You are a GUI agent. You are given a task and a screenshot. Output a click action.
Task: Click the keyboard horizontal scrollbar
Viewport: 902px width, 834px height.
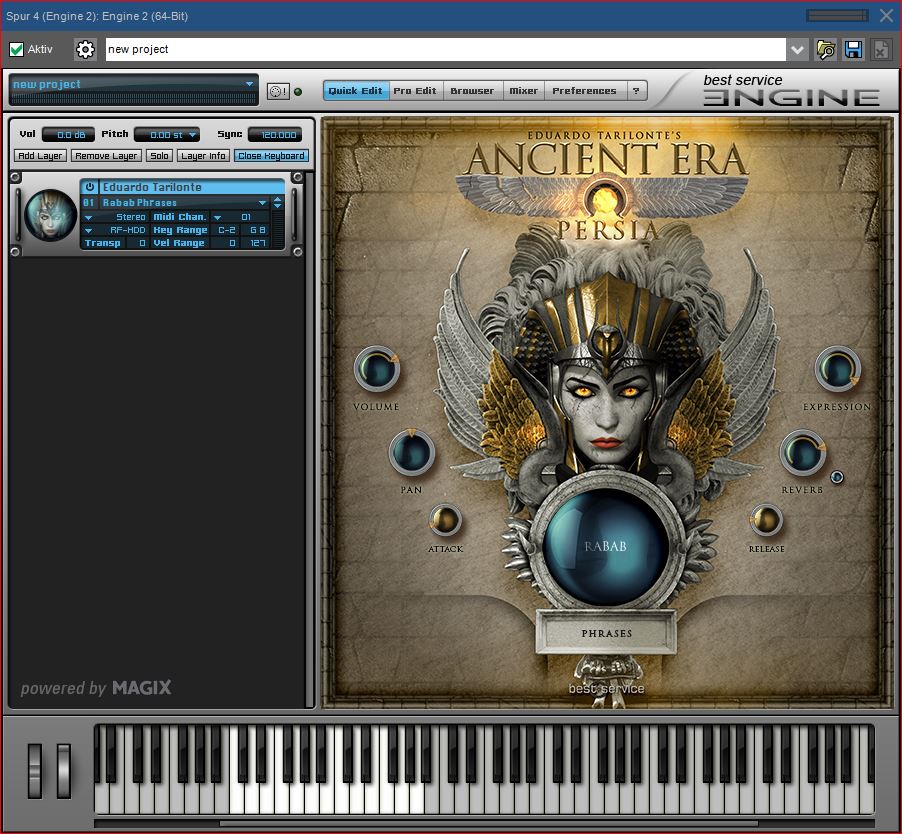(488, 823)
